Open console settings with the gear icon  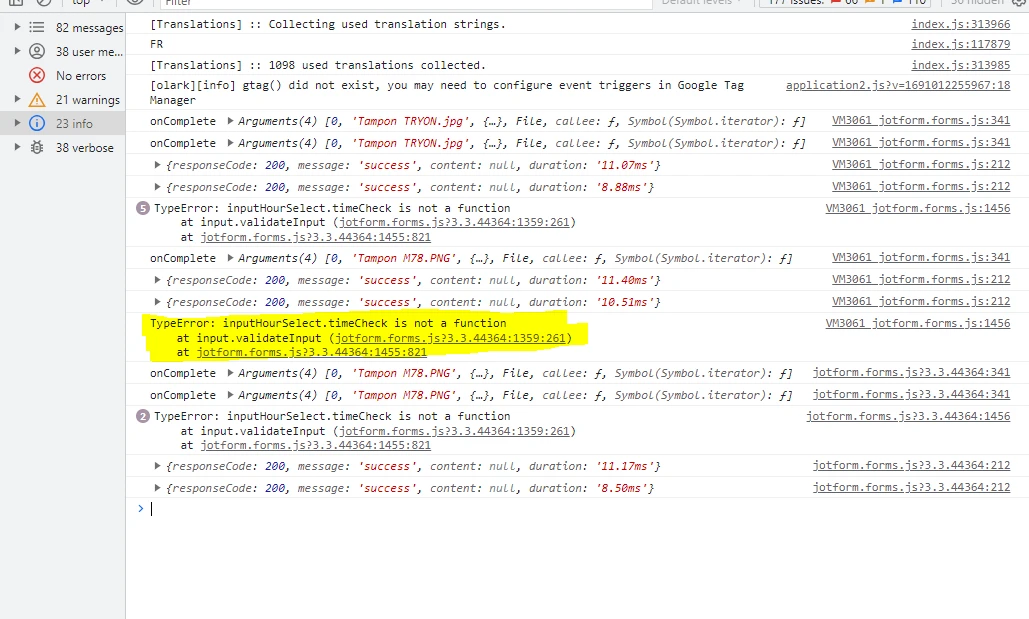click(1018, 3)
